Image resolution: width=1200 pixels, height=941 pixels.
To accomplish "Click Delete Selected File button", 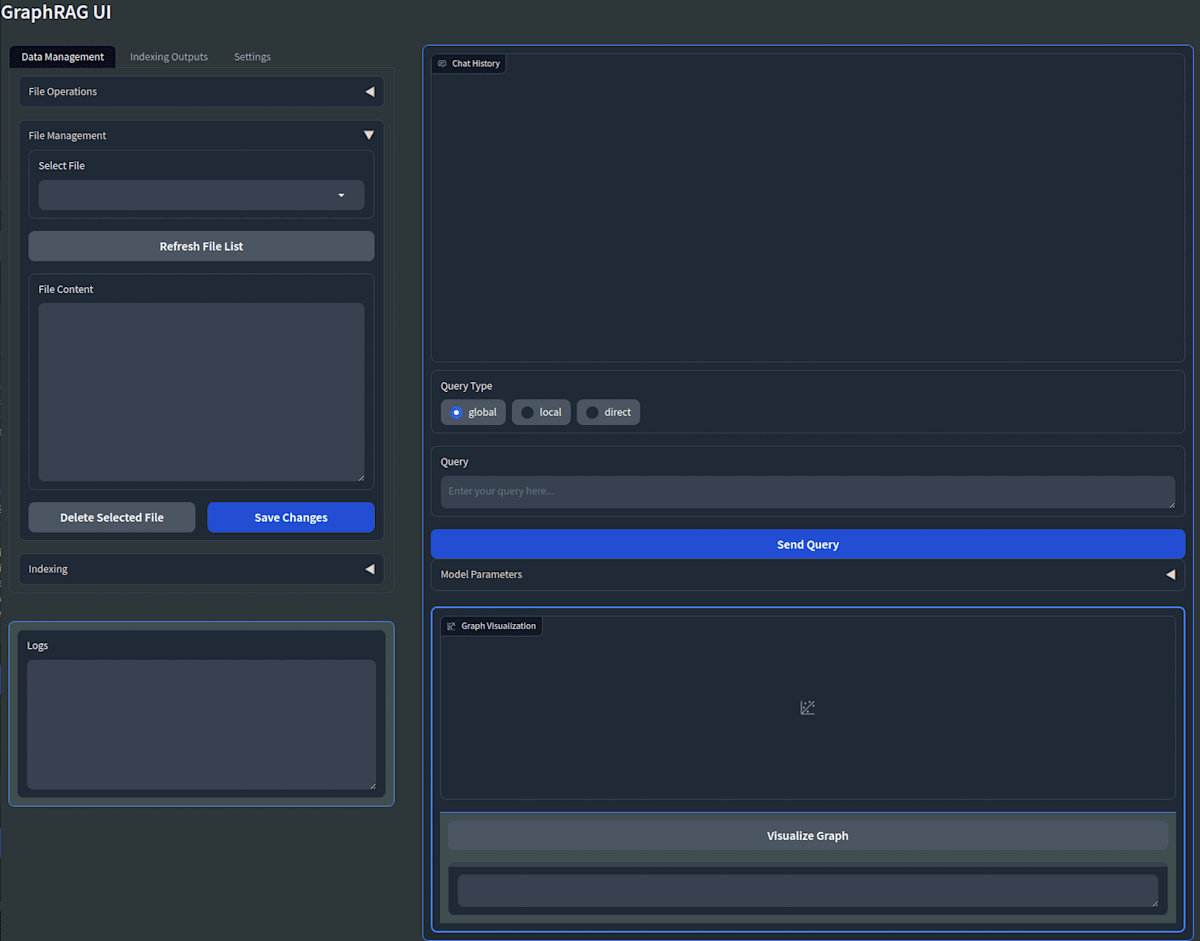I will click(x=112, y=517).
